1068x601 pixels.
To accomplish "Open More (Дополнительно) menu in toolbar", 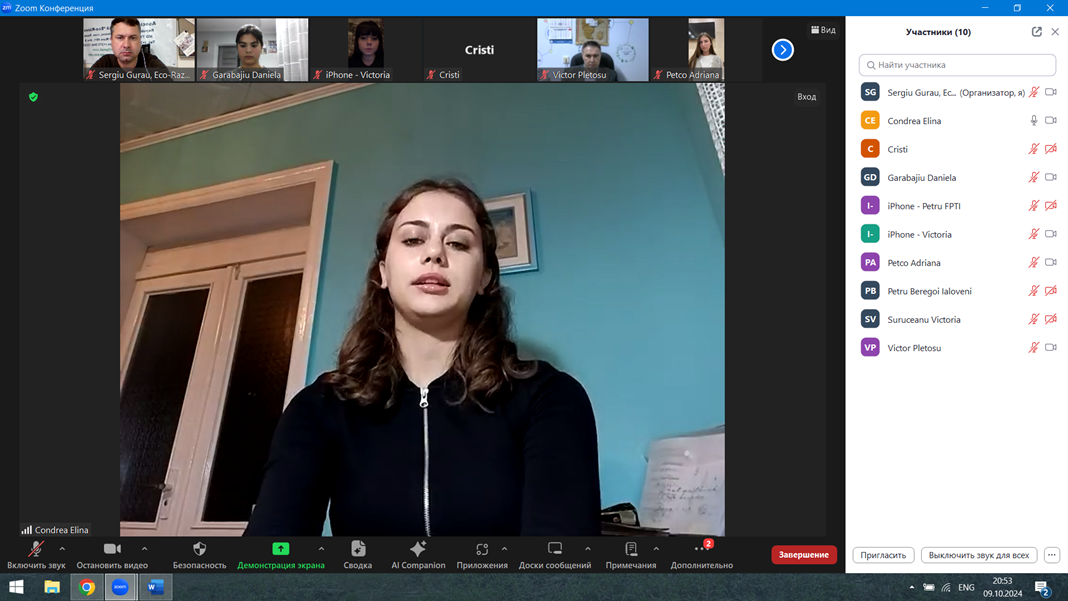I will pyautogui.click(x=701, y=549).
